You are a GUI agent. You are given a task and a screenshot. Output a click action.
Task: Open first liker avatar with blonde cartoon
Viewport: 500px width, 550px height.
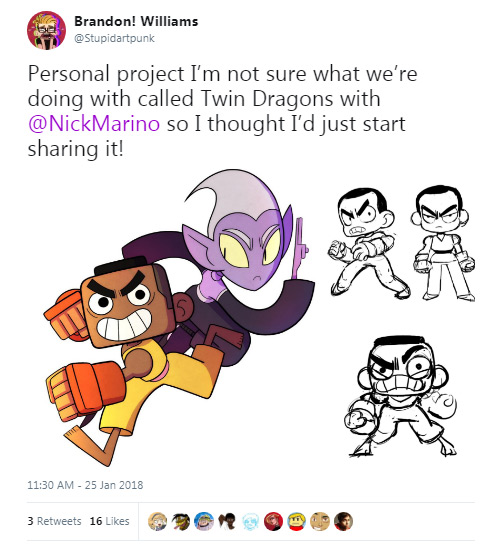click(x=158, y=521)
